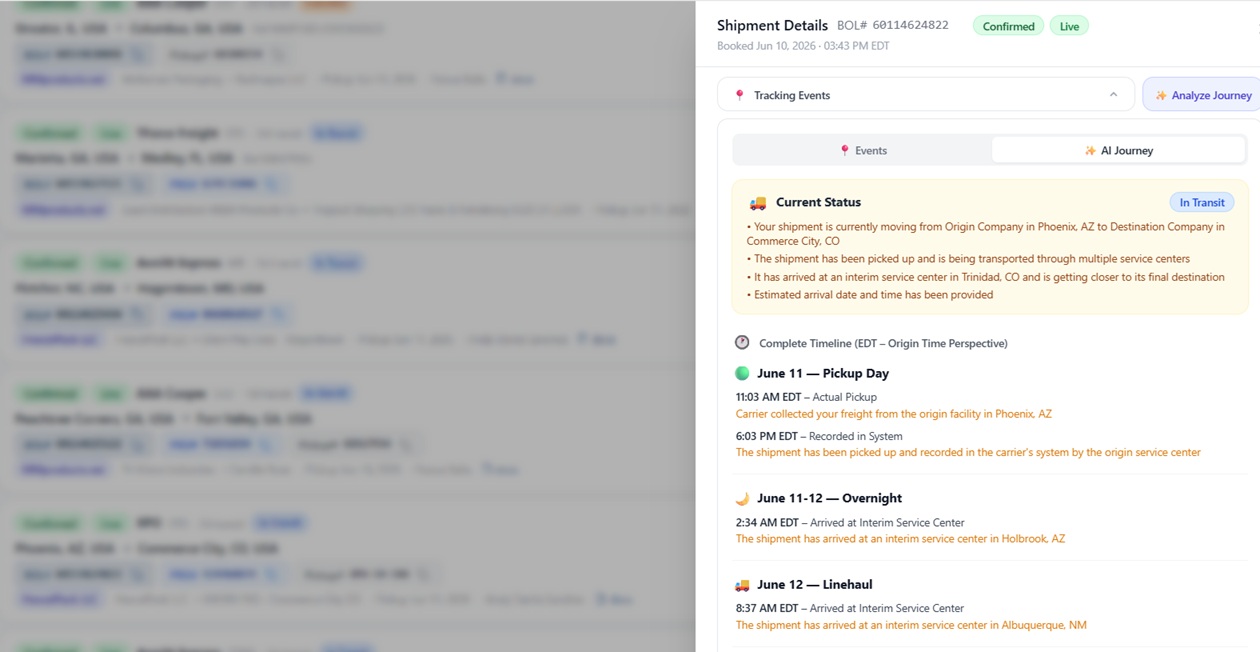1260x652 pixels.
Task: Click the In Transit badge
Action: 1202,202
